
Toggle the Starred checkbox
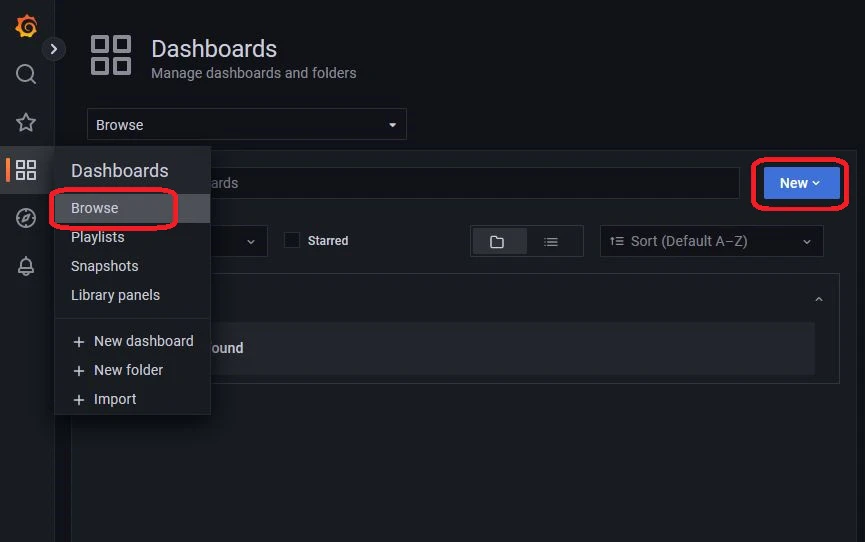click(292, 240)
